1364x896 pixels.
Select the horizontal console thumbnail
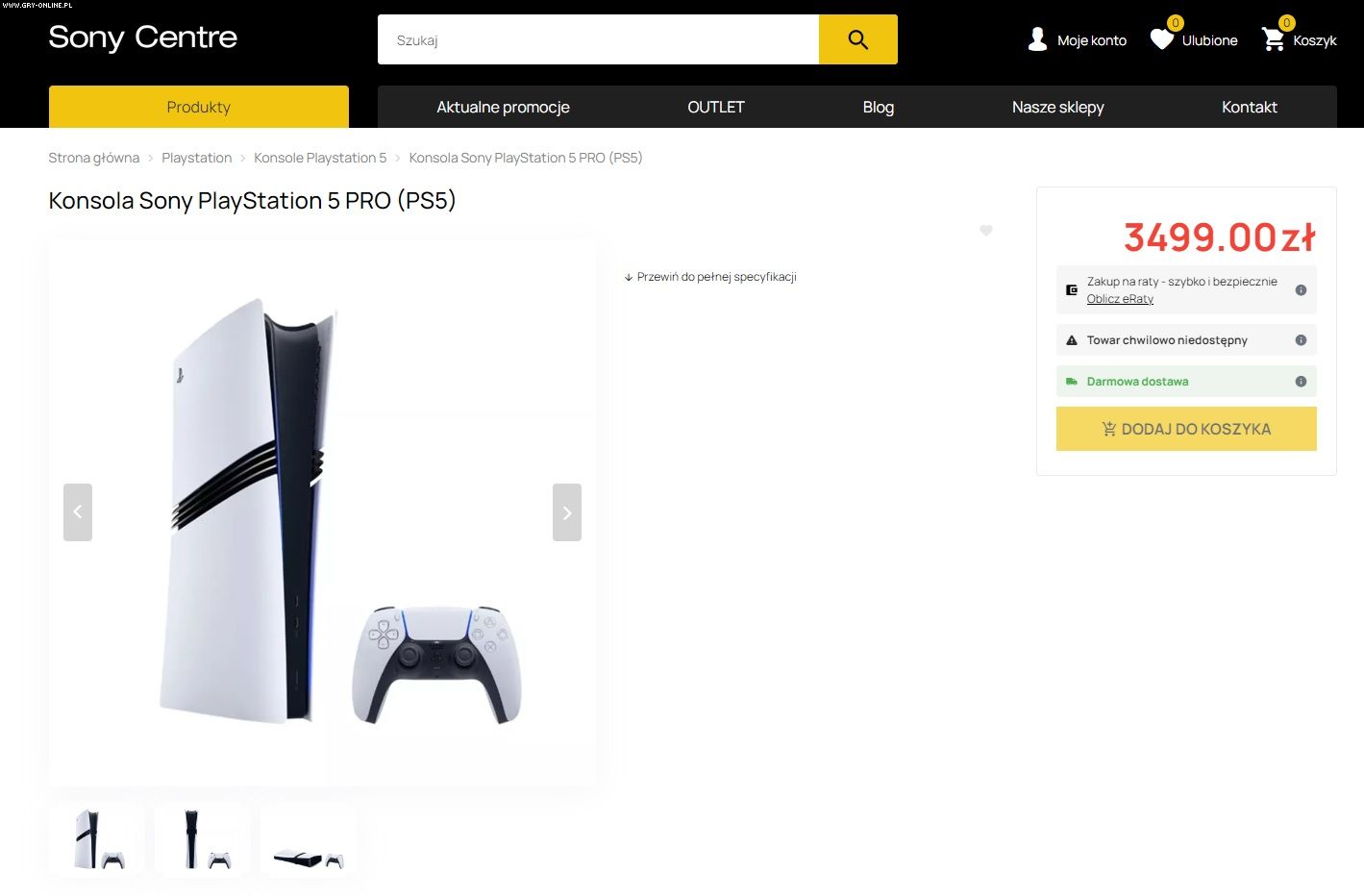point(308,840)
